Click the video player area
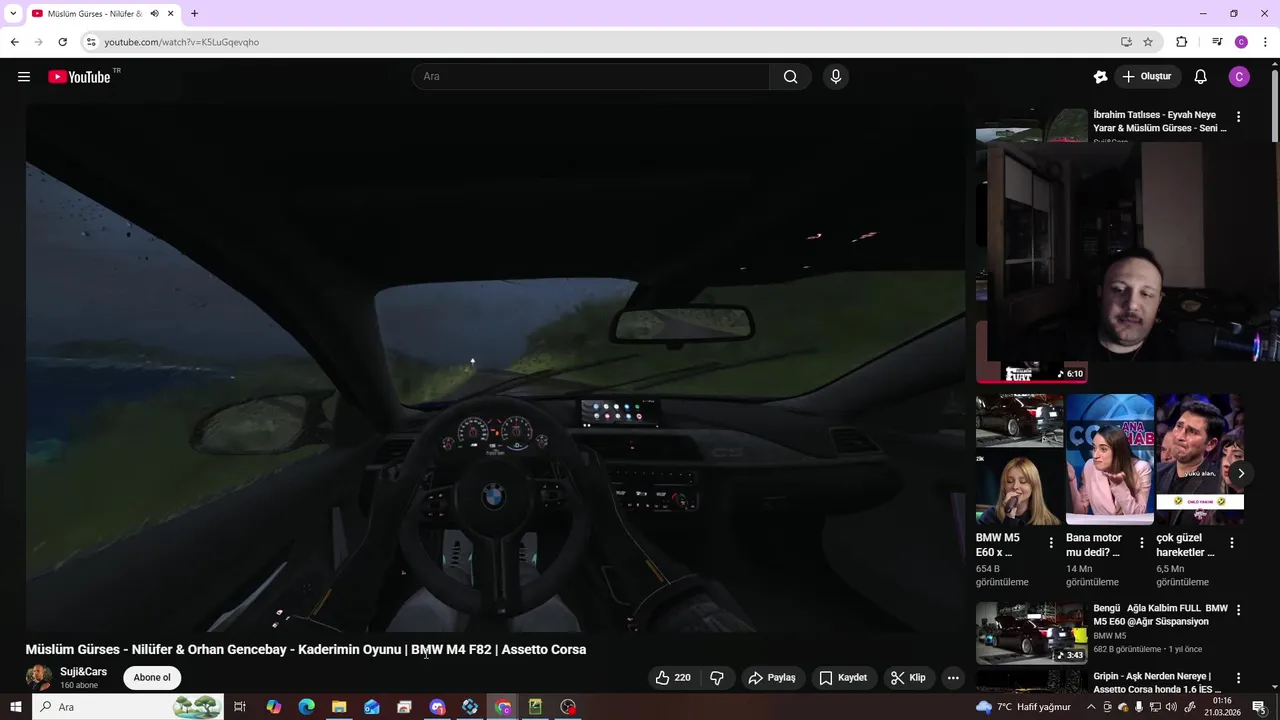The width and height of the screenshot is (1280, 720). point(495,368)
